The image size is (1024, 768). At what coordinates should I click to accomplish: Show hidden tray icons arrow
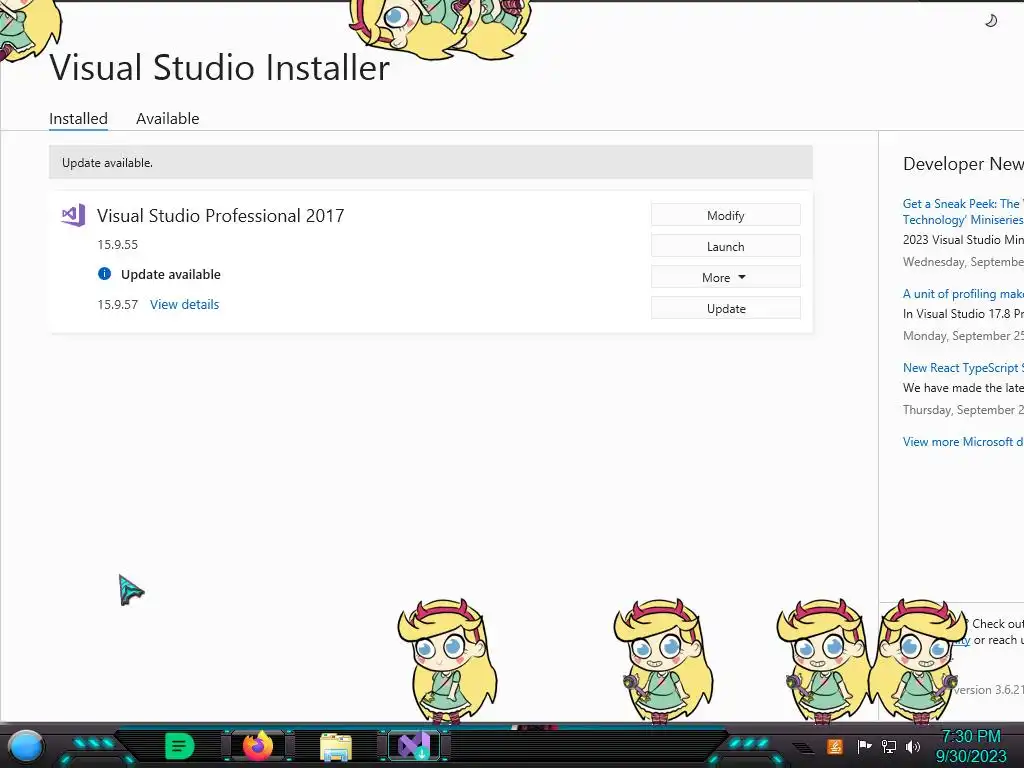803,747
